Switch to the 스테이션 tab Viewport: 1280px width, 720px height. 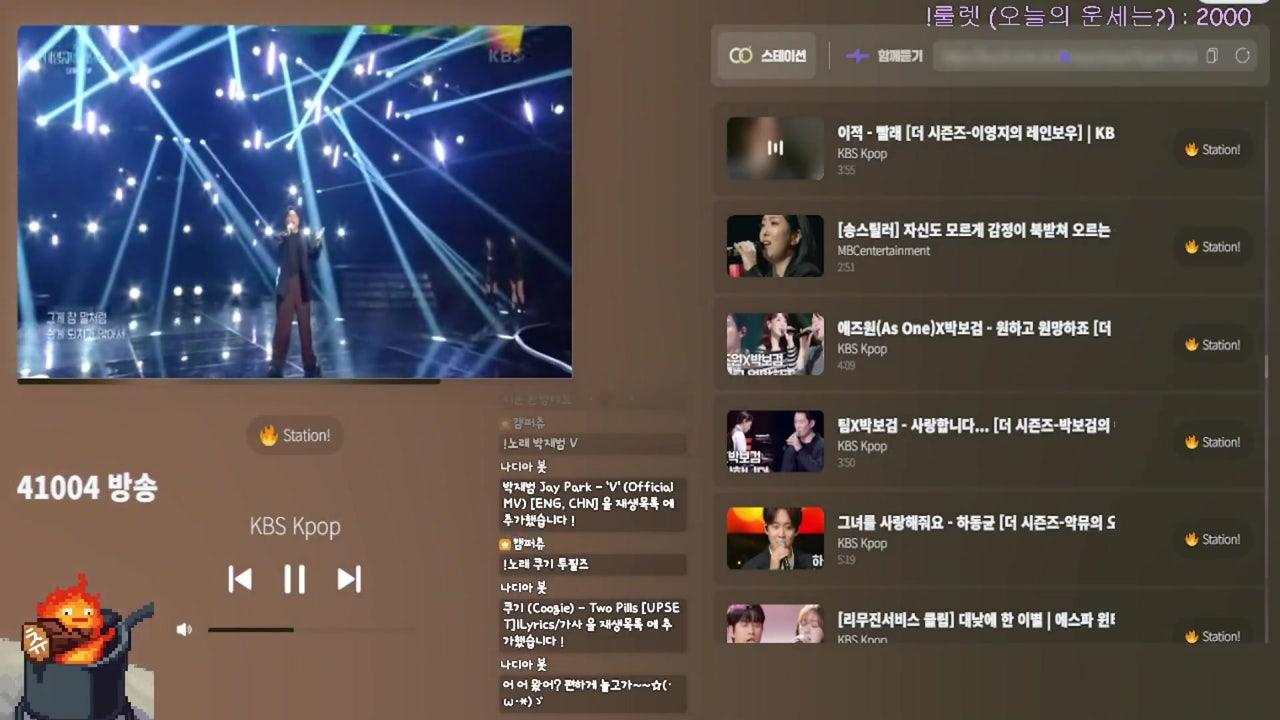[x=768, y=55]
